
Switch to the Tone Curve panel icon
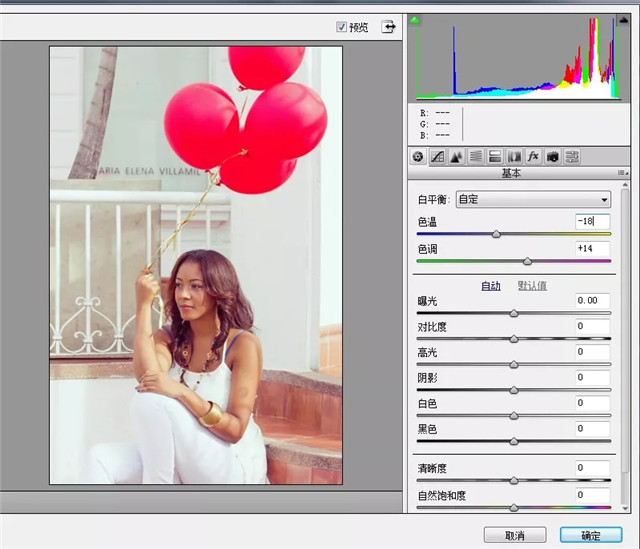click(x=437, y=156)
